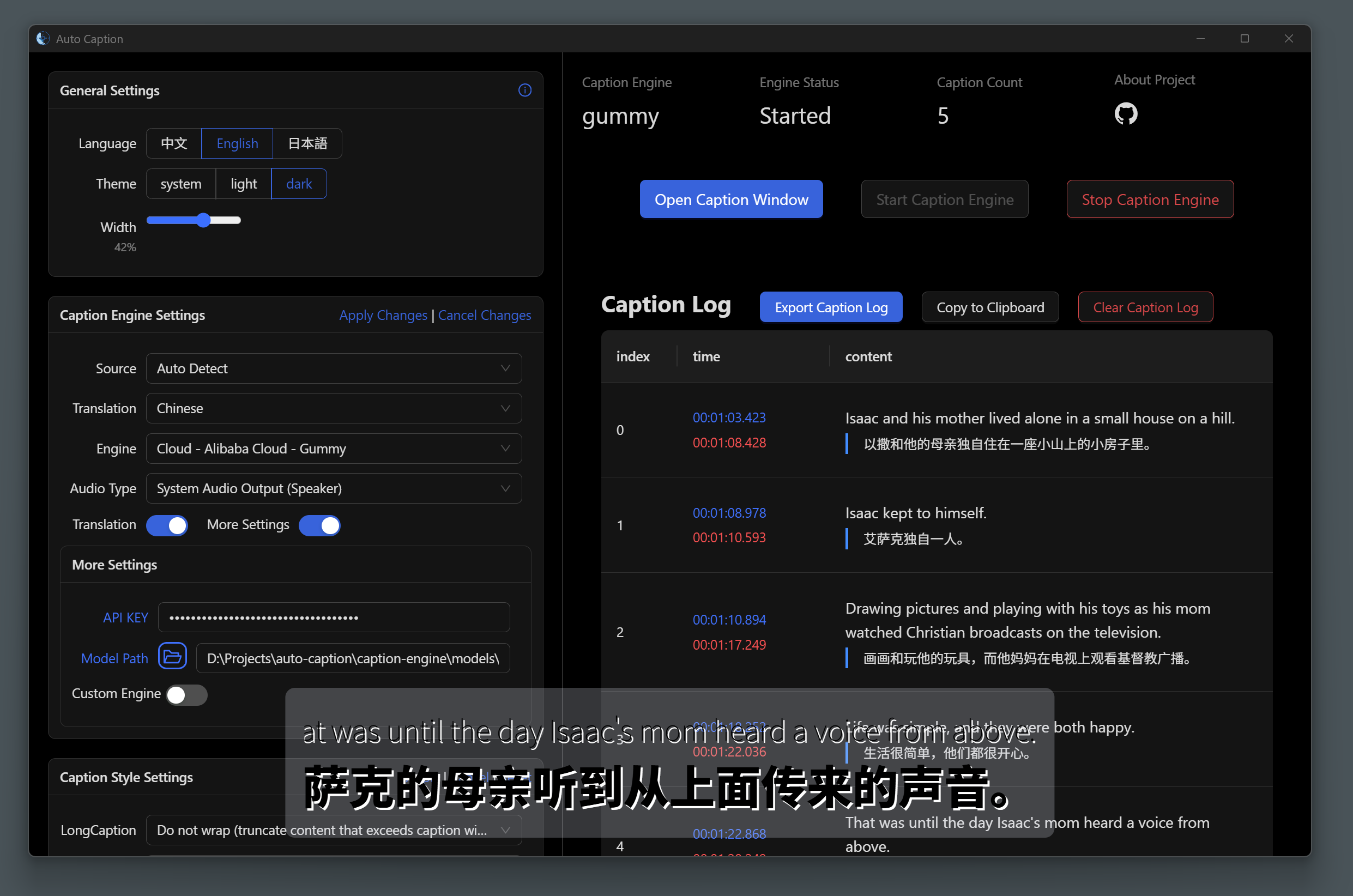The width and height of the screenshot is (1353, 896).
Task: Disable the More Settings switch
Action: click(x=319, y=525)
